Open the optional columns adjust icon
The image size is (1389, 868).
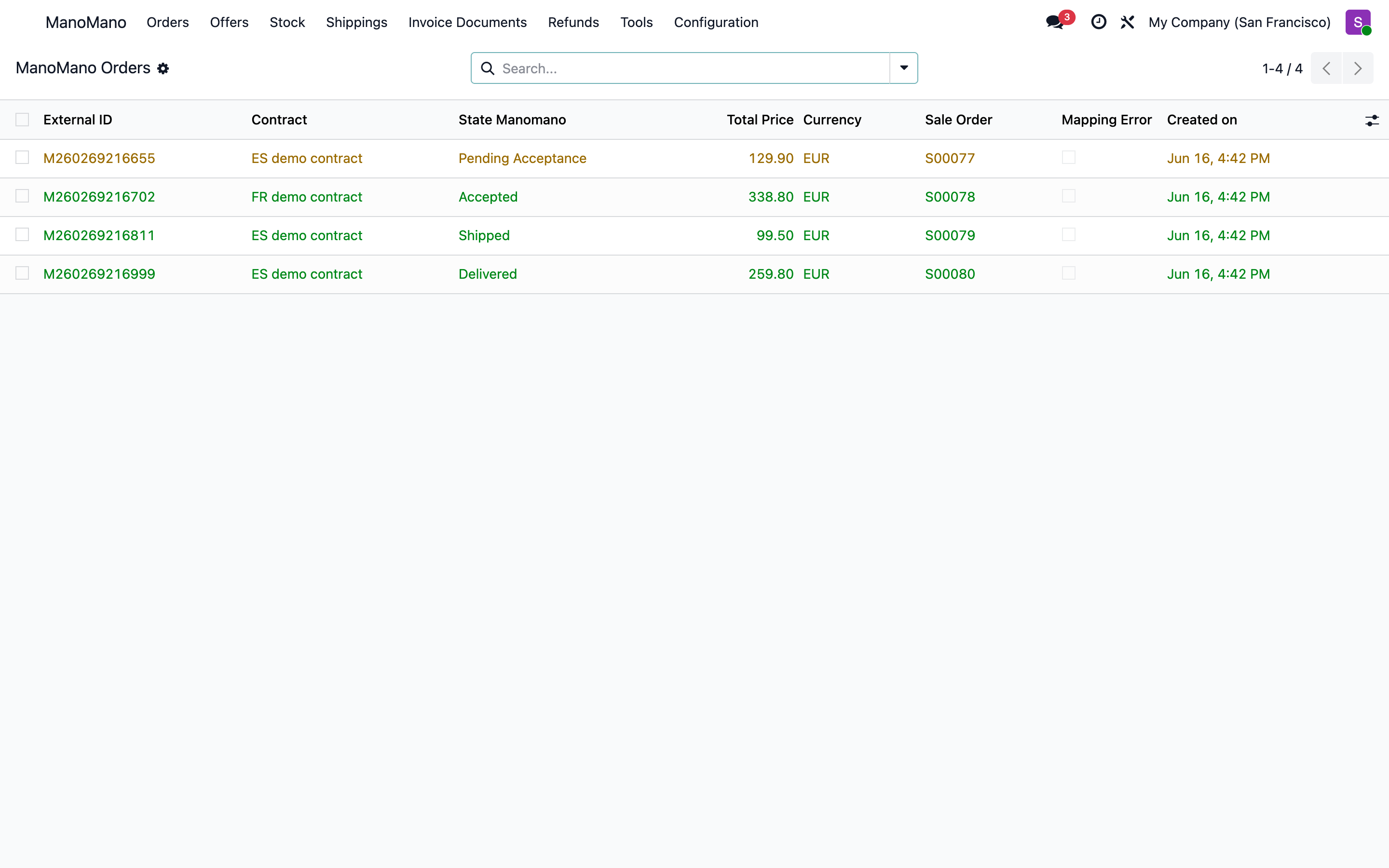pyautogui.click(x=1372, y=120)
